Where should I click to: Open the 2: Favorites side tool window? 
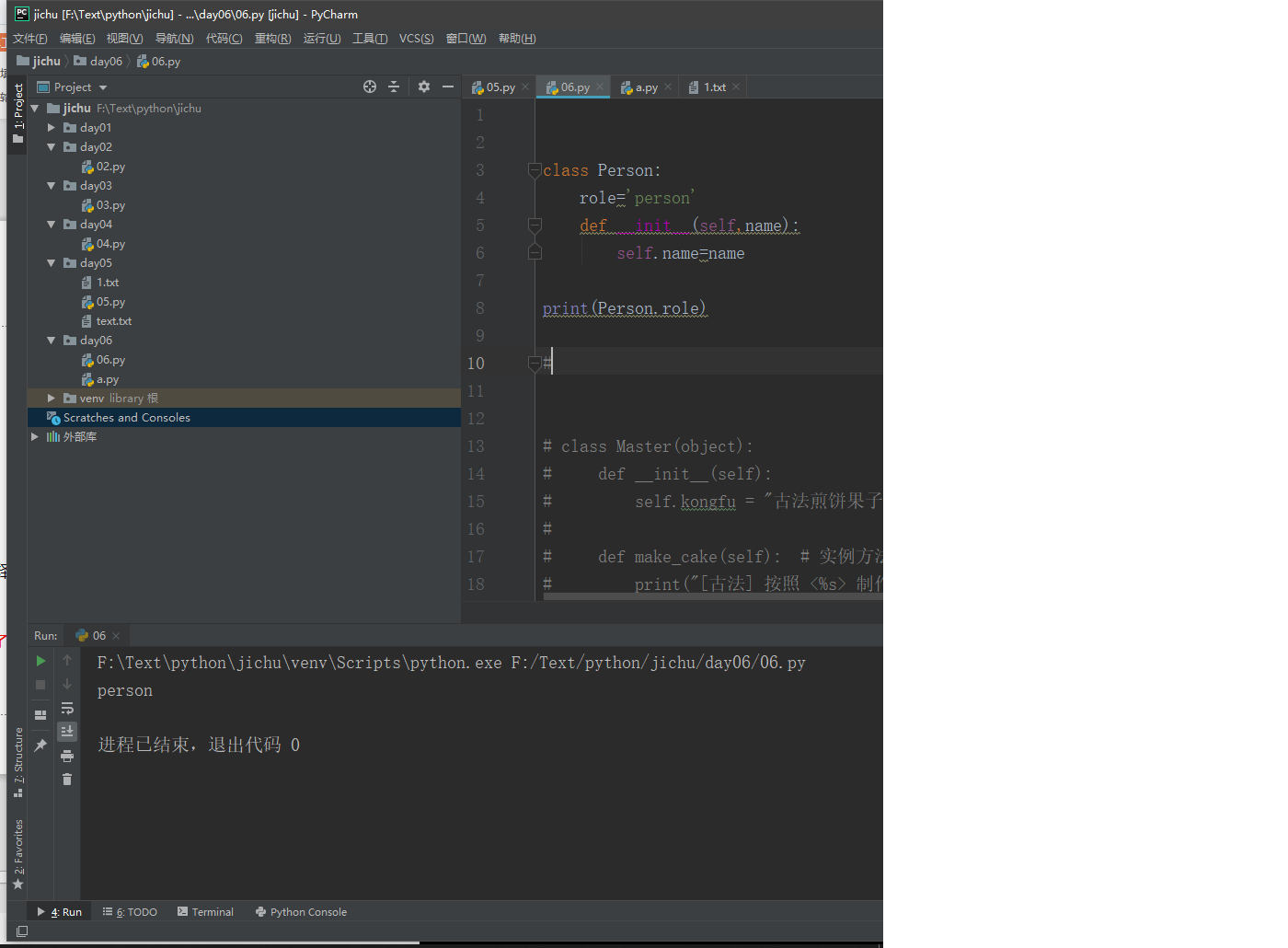[x=18, y=854]
